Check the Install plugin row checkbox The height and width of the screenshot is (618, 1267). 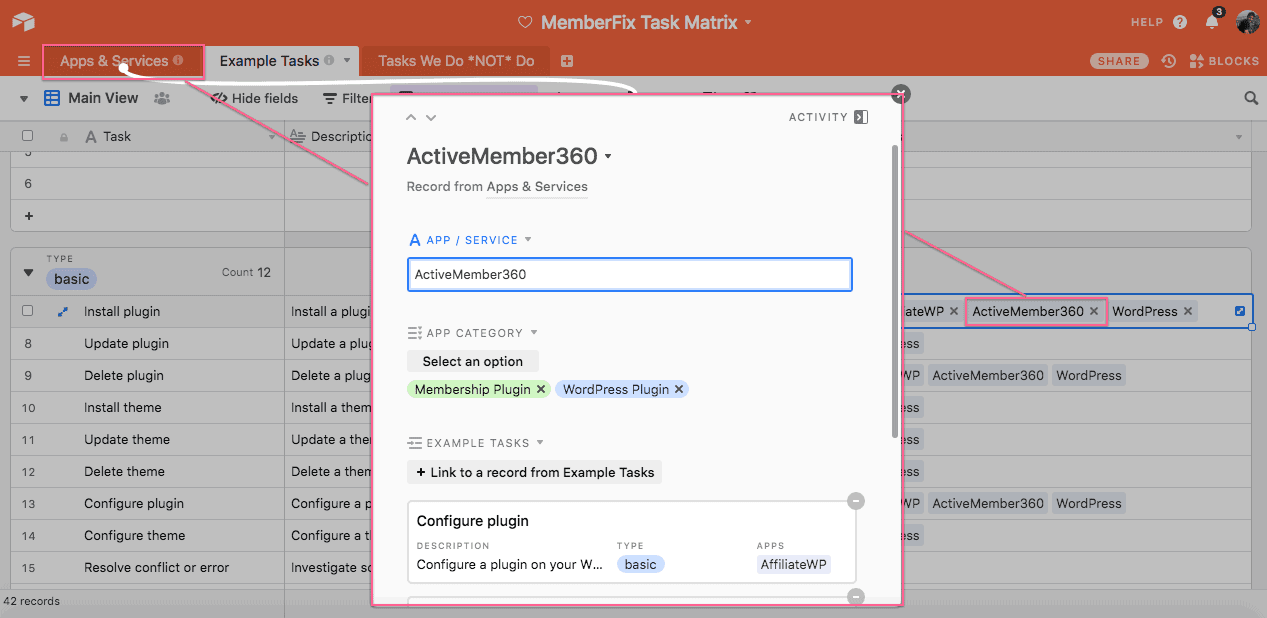point(28,311)
